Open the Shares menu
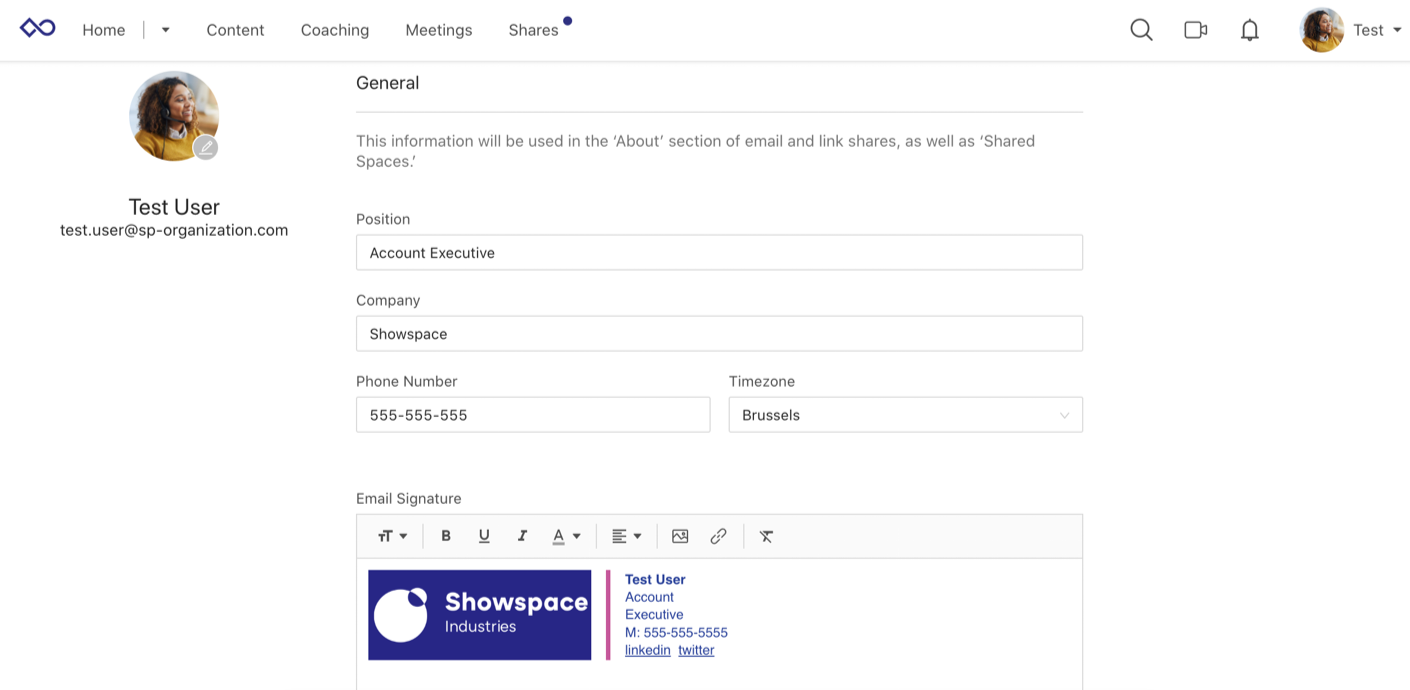The image size is (1410, 690). [533, 30]
